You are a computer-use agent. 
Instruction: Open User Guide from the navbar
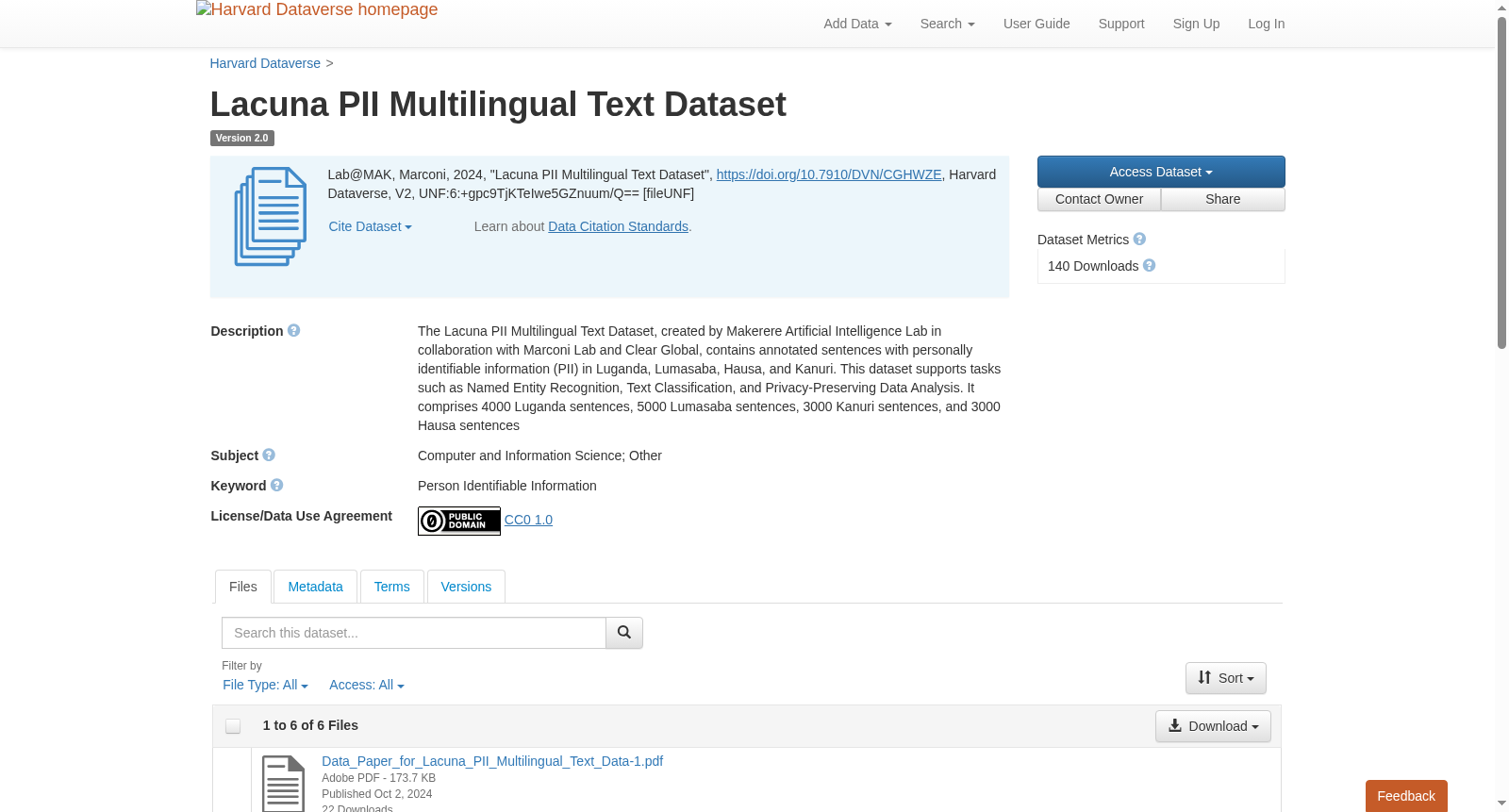(x=1036, y=24)
